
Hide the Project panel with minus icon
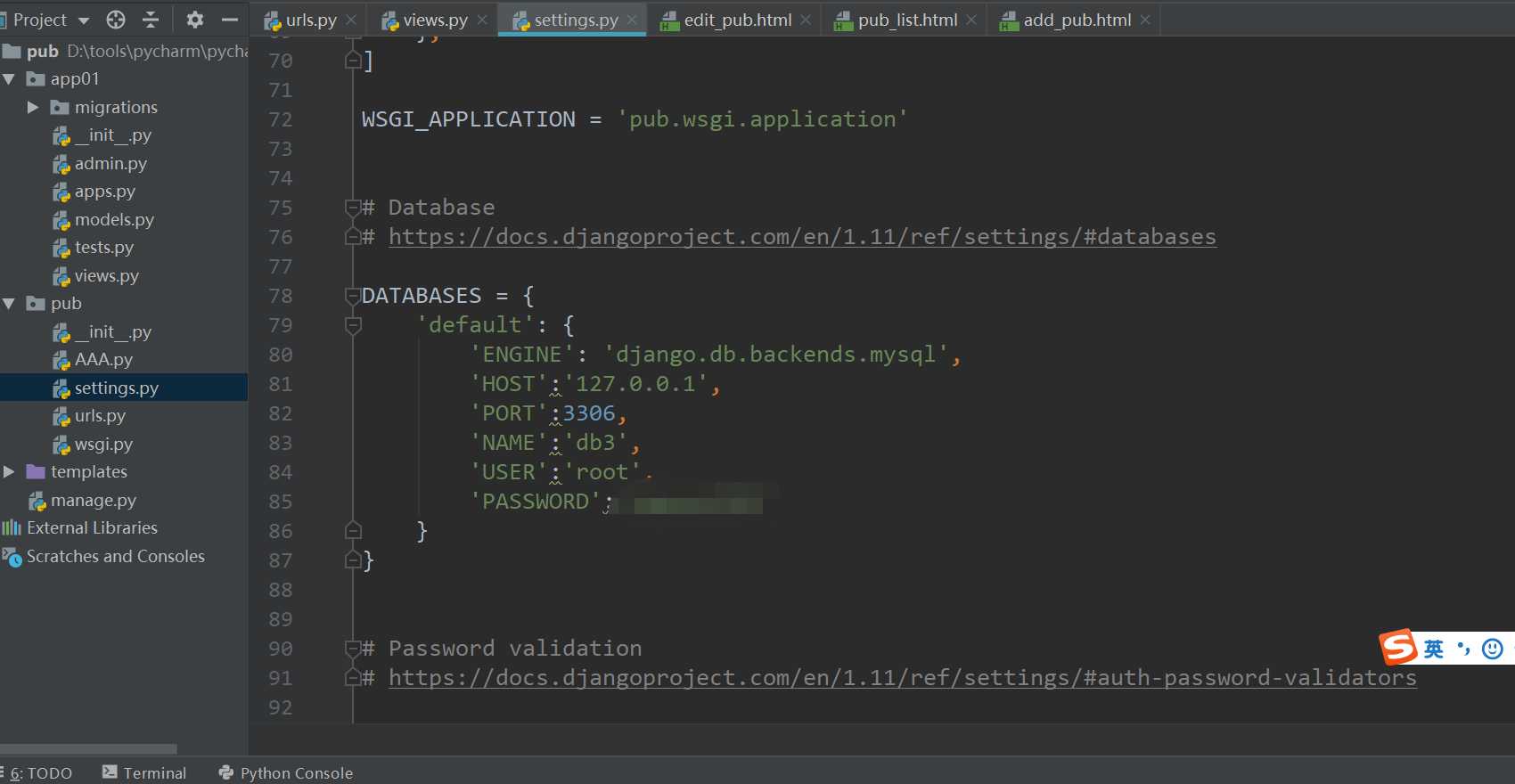coord(229,20)
